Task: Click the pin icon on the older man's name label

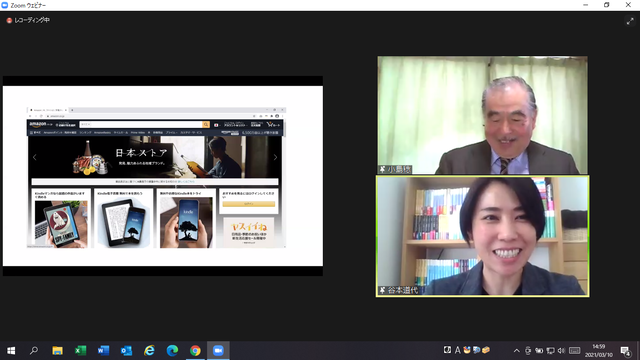Action: [x=382, y=169]
